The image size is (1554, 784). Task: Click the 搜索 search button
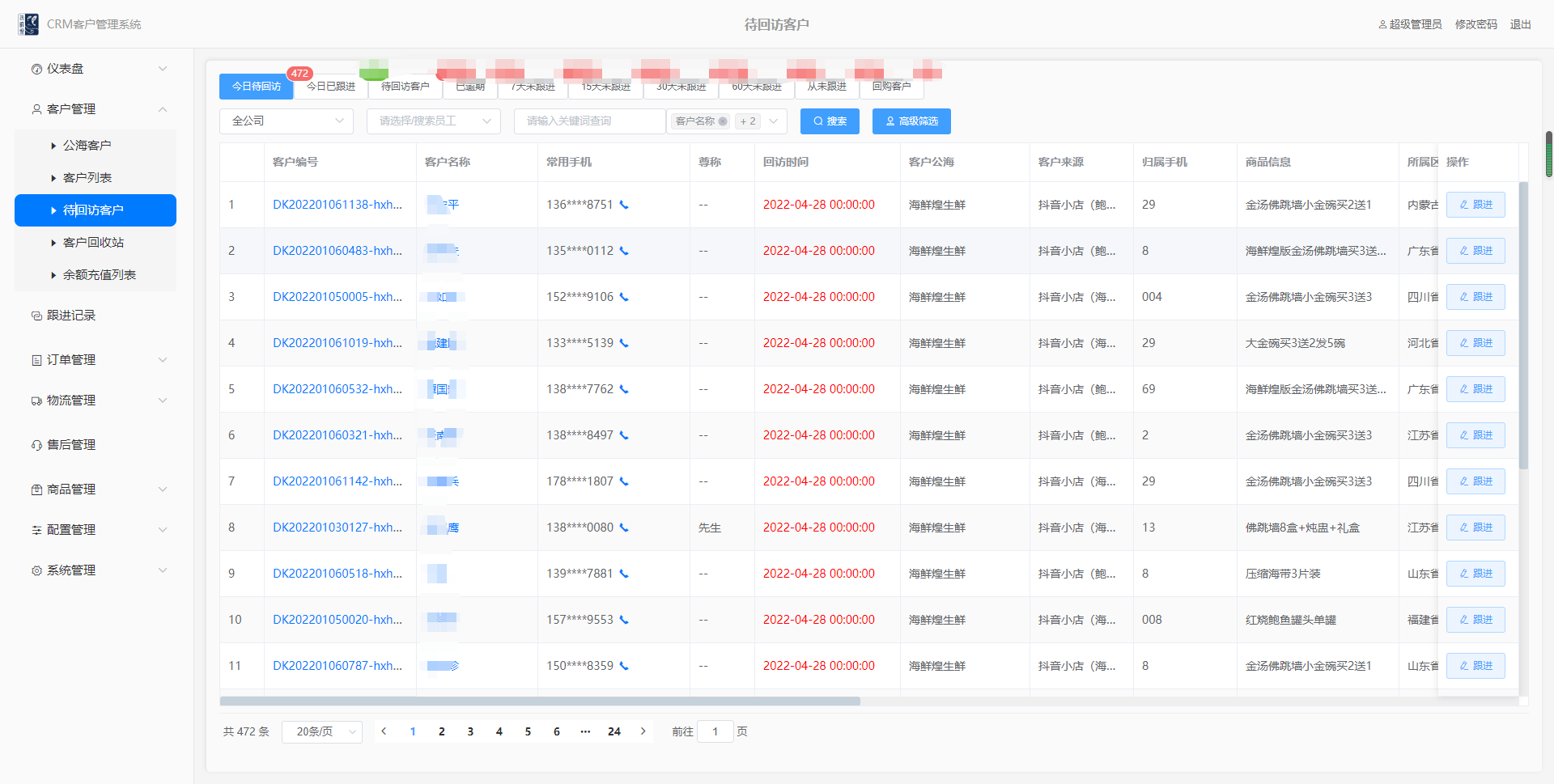[x=830, y=121]
